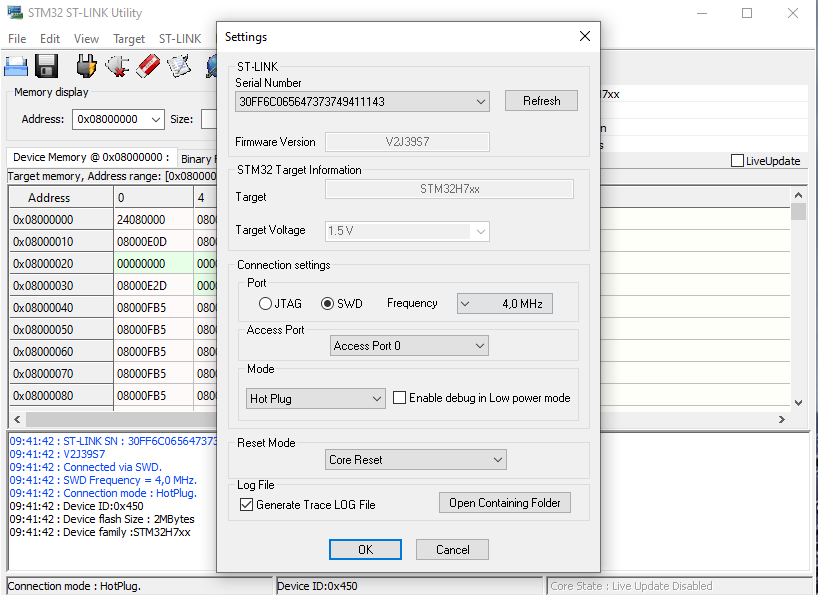
Task: Select the value cell 08000E0D
Action: pos(153,241)
